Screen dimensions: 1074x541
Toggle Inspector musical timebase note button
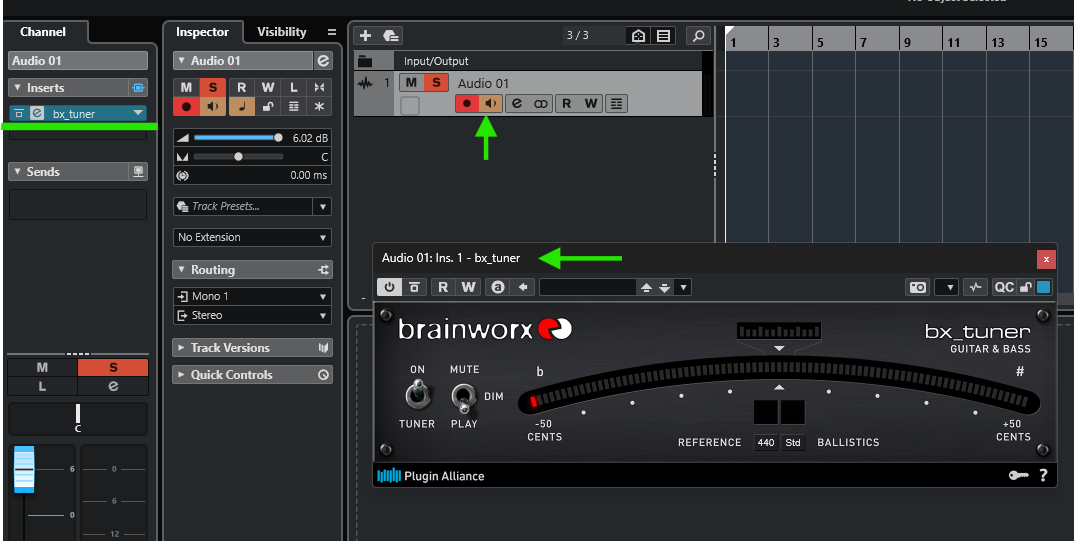tap(242, 106)
